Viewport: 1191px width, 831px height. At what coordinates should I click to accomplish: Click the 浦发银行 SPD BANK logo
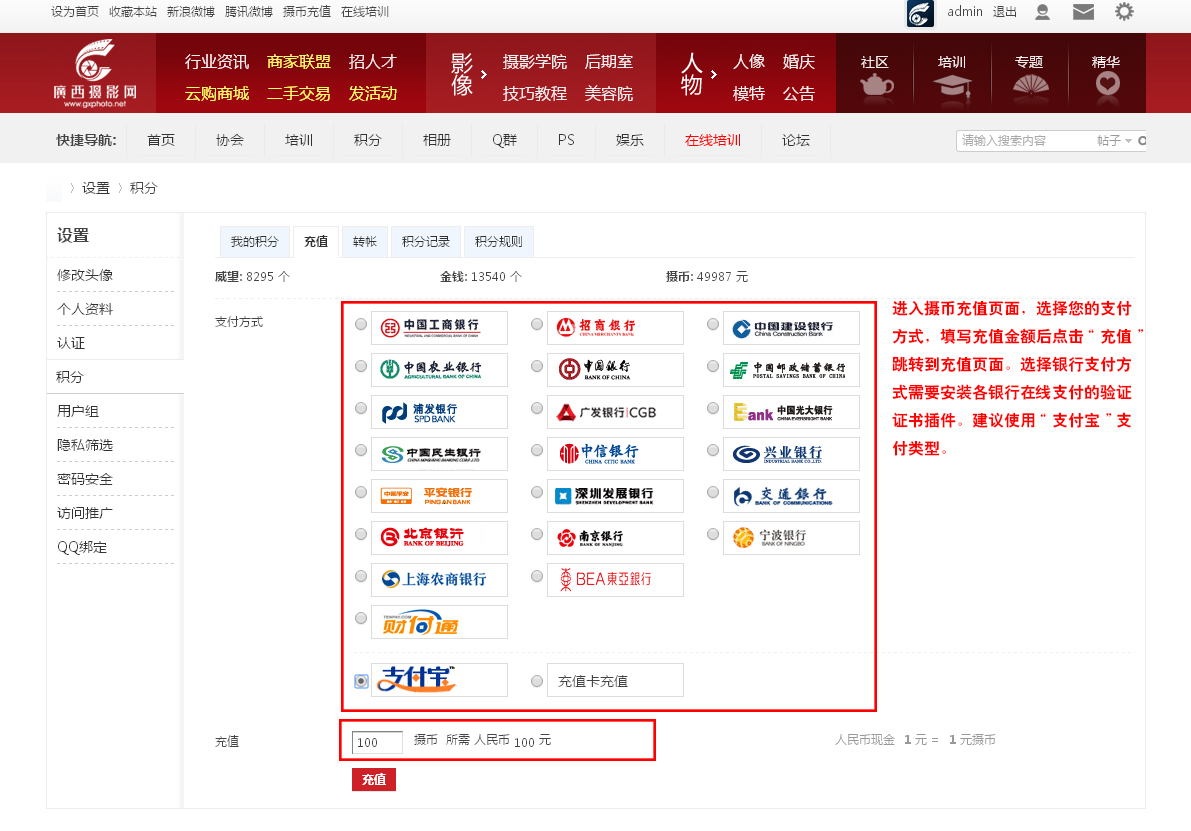(x=439, y=412)
